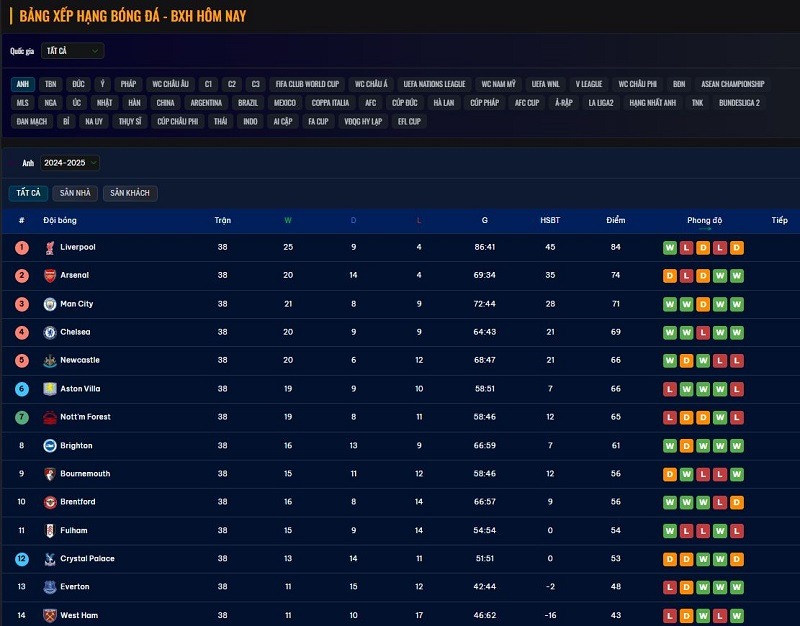Switch to the SÂN NHÀ home filter
Image resolution: width=800 pixels, height=626 pixels.
(75, 193)
